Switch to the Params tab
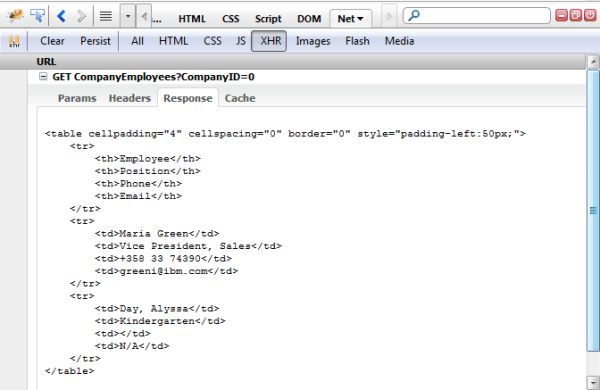Screen dimensions: 600x390 tap(77, 98)
